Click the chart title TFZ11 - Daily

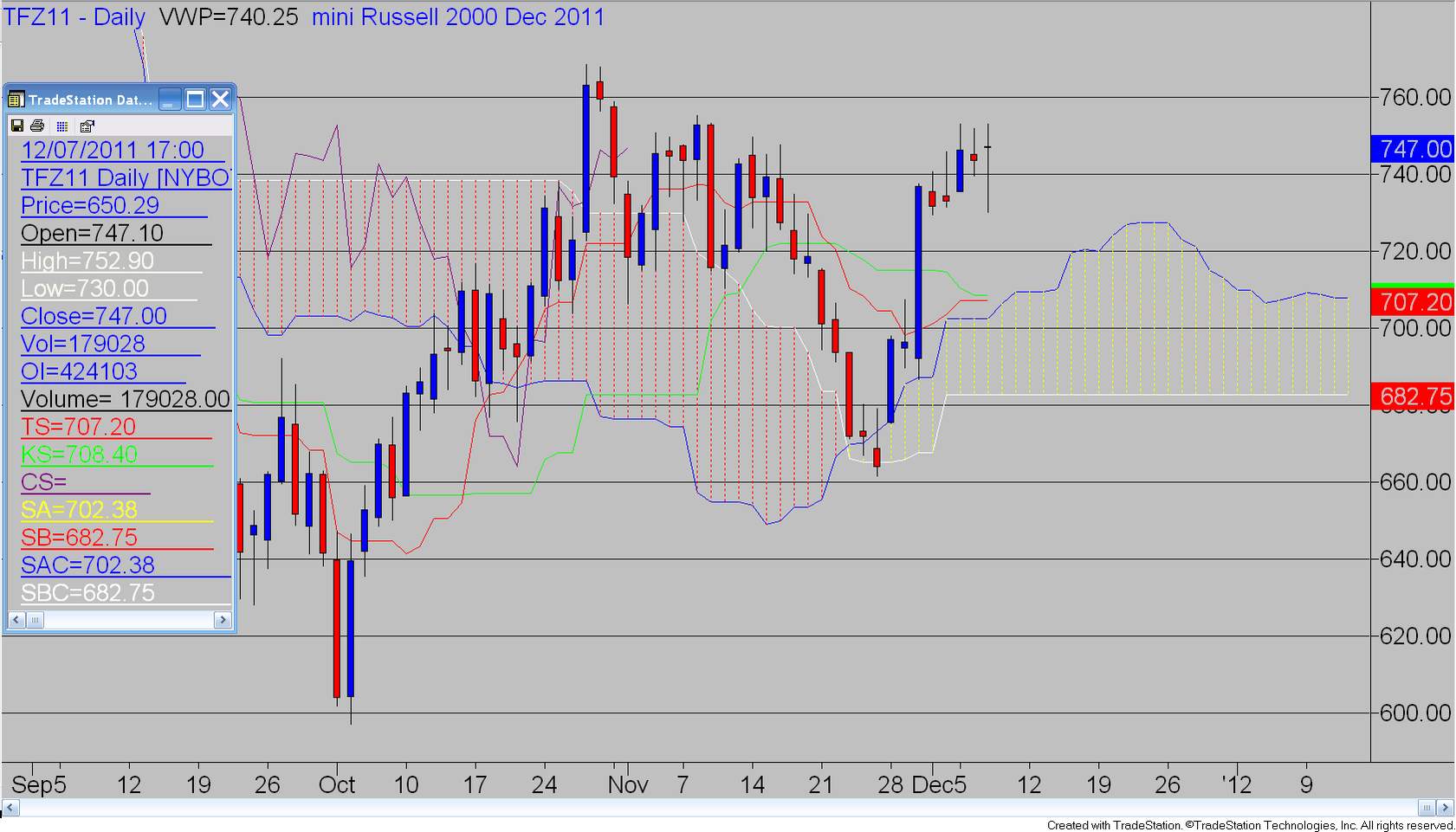tap(74, 17)
